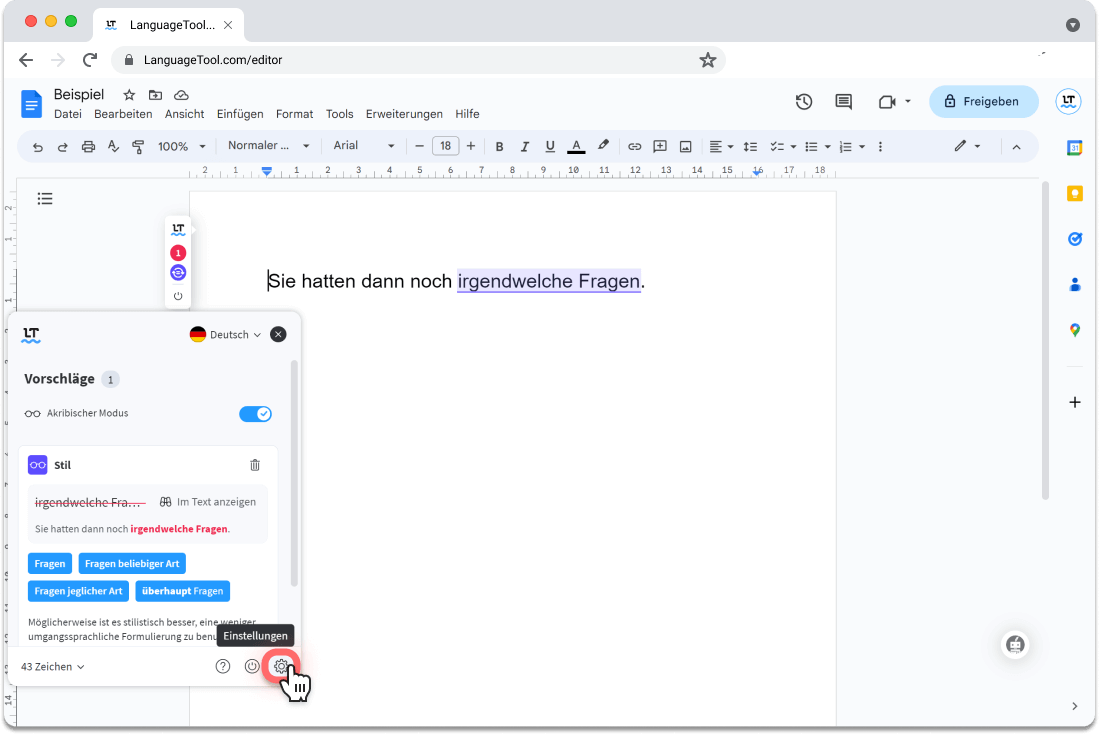Viewport: 1099px width, 735px height.
Task: Open the Bearbeiten menu
Action: [123, 114]
